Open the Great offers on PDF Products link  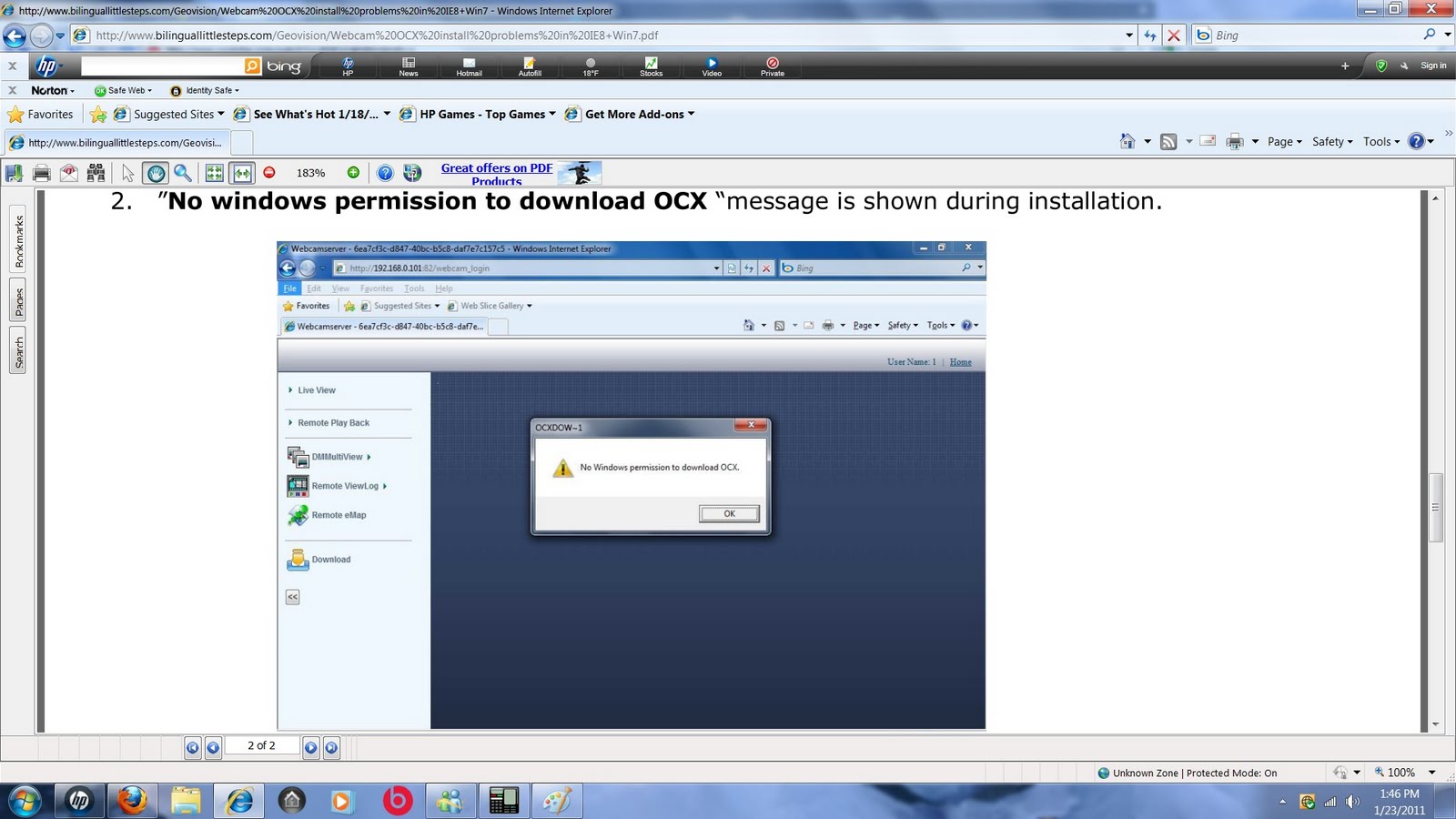click(x=497, y=174)
